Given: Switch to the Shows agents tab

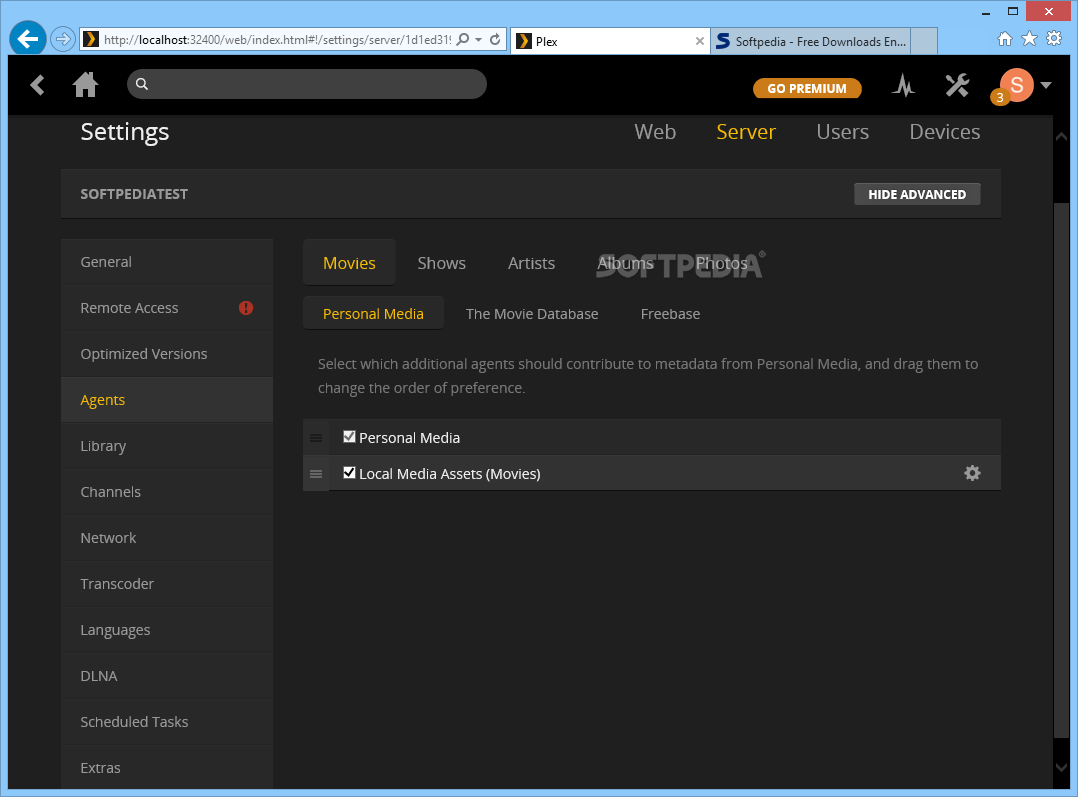Looking at the screenshot, I should tap(441, 263).
